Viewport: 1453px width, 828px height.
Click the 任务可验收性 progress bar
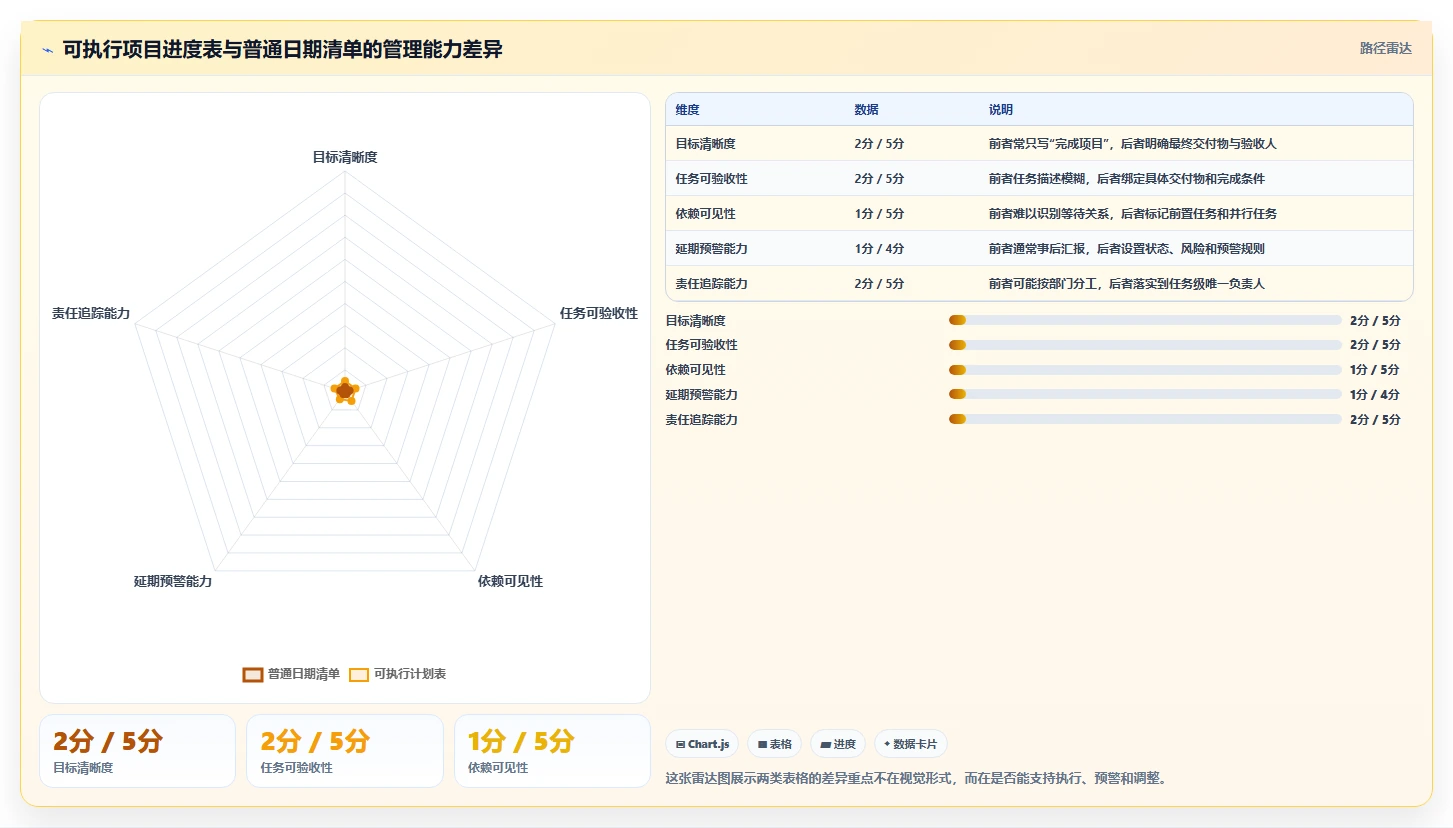[1145, 345]
